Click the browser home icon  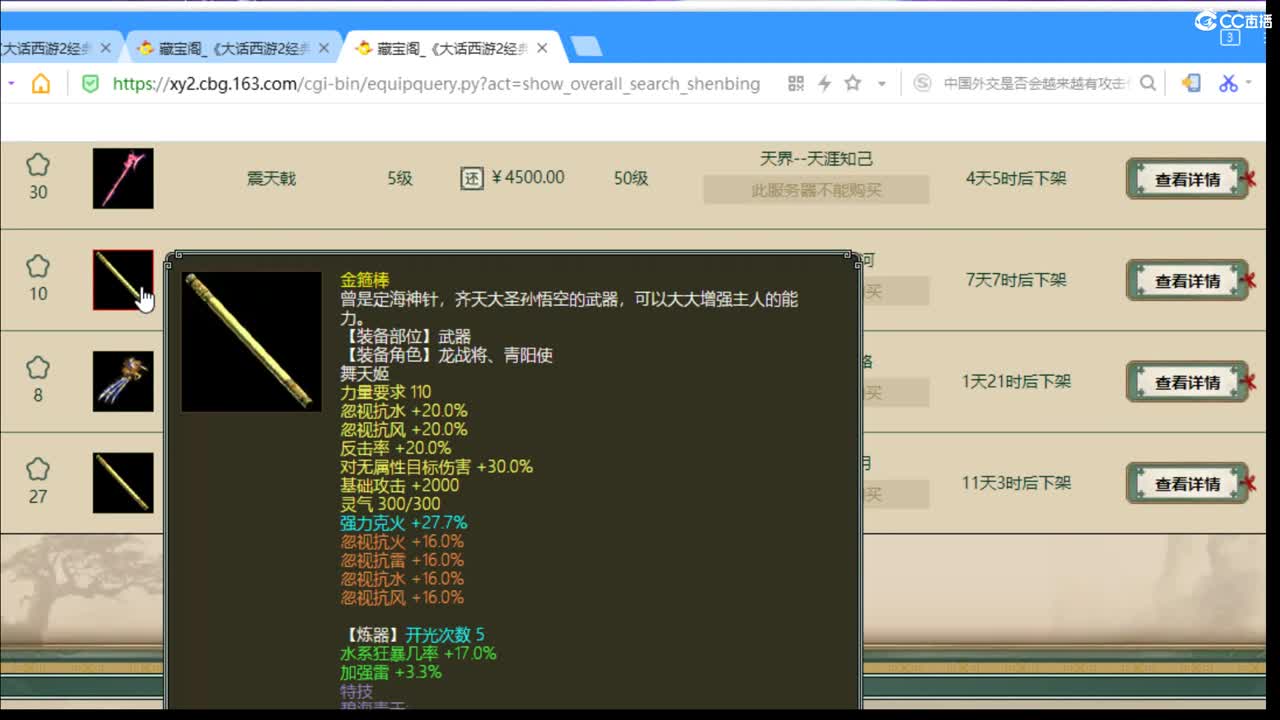point(41,84)
